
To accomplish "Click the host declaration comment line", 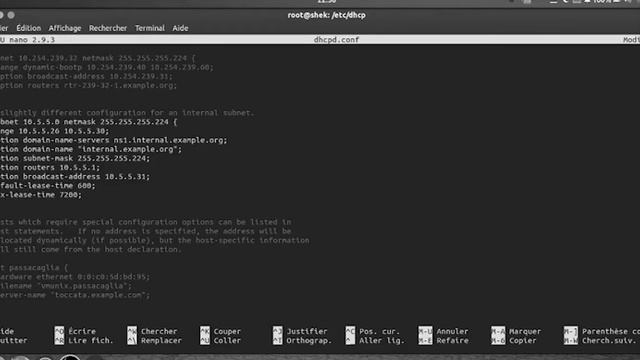I will [91, 249].
